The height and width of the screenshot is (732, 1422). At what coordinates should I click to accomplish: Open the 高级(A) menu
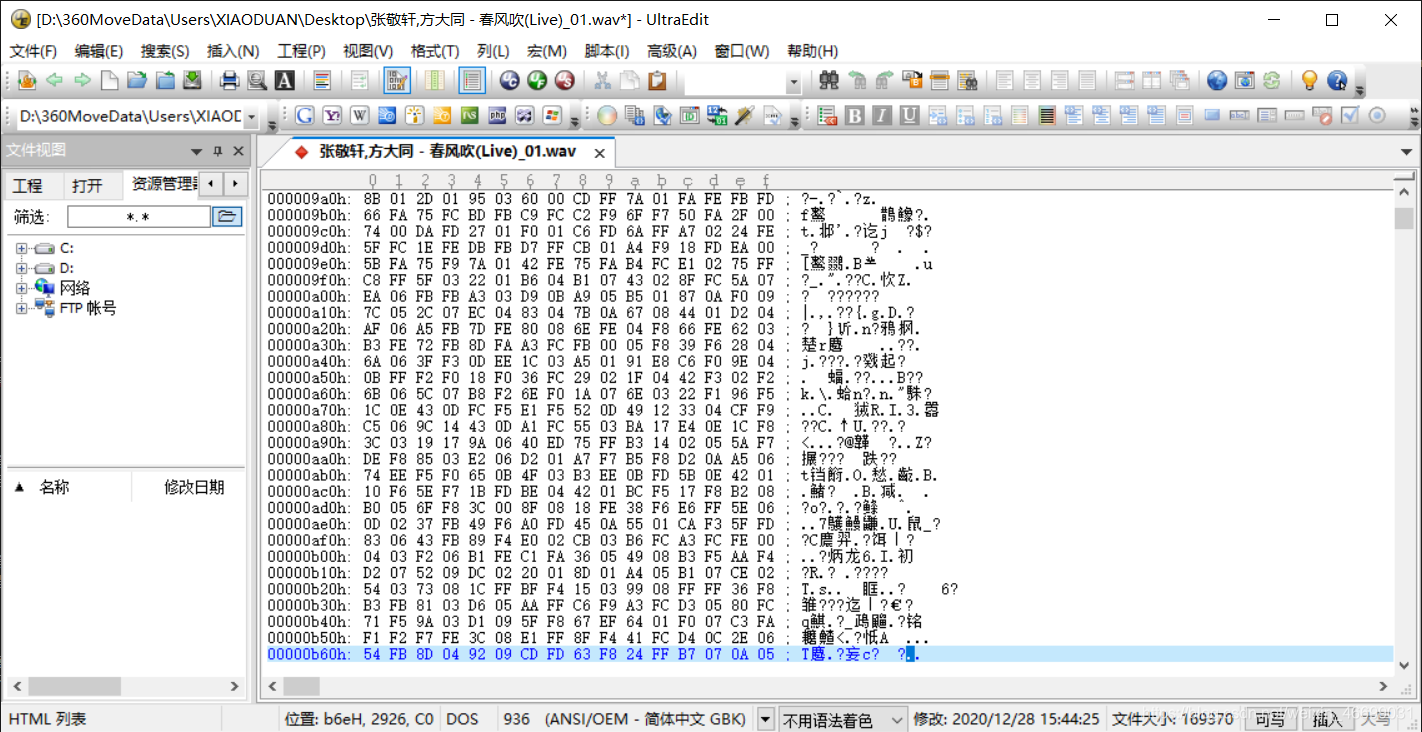click(x=672, y=51)
